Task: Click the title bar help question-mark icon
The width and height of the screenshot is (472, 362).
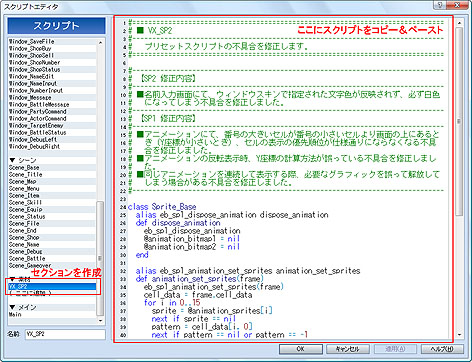Action: click(x=440, y=5)
